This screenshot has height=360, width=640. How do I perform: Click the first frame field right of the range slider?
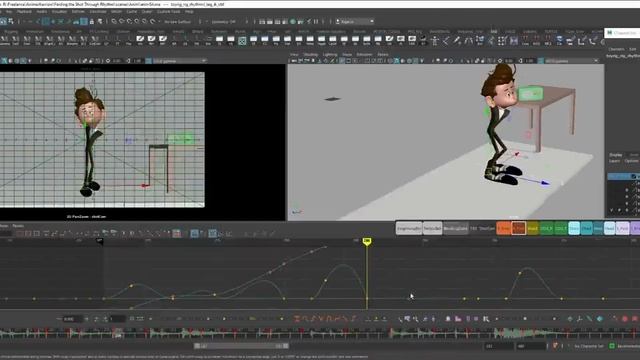pyautogui.click(x=499, y=346)
